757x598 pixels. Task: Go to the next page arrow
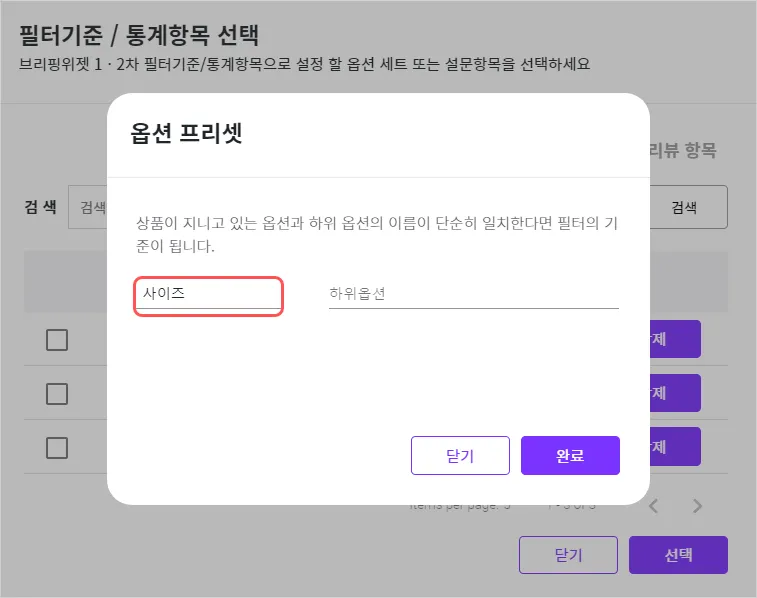point(698,506)
